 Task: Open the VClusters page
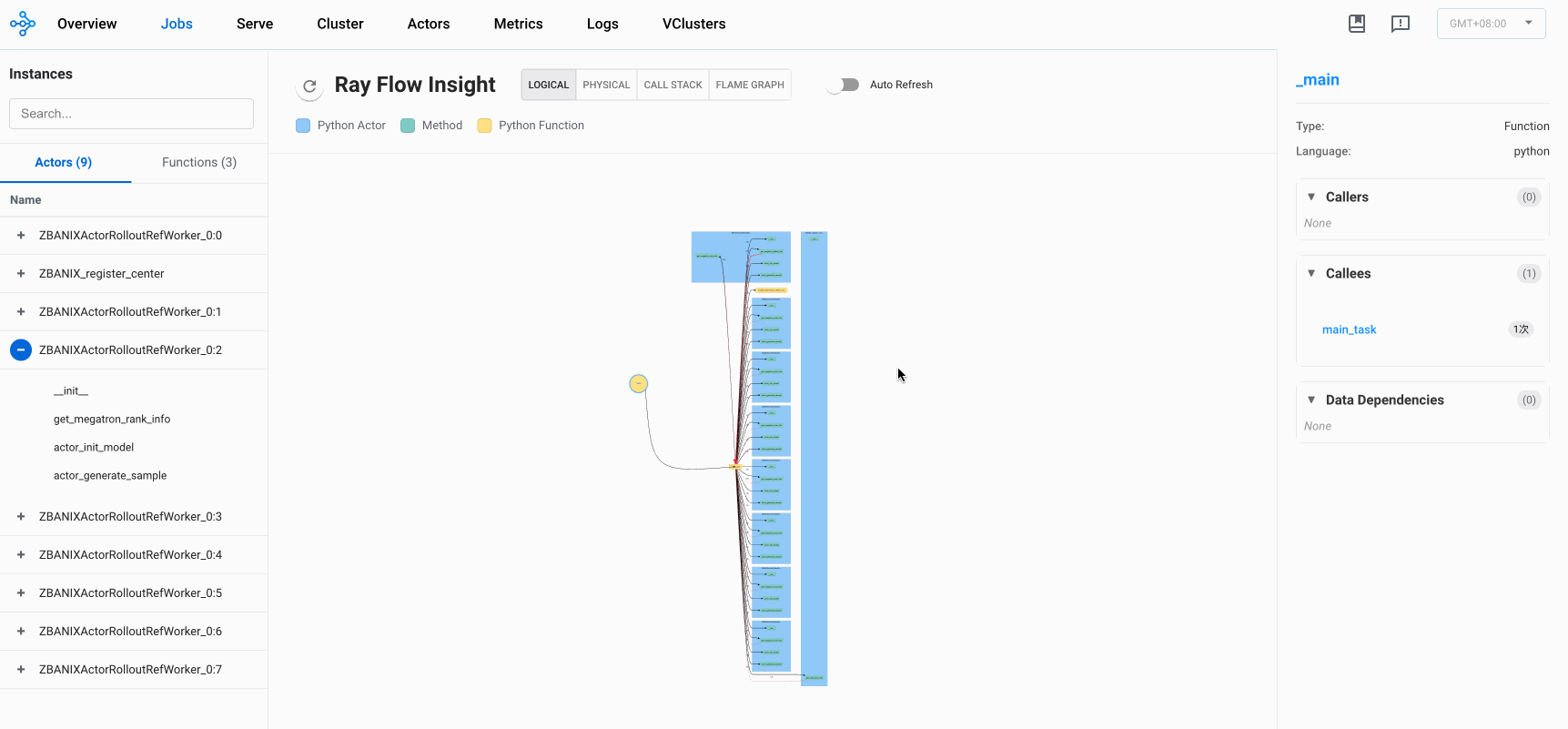coord(694,24)
